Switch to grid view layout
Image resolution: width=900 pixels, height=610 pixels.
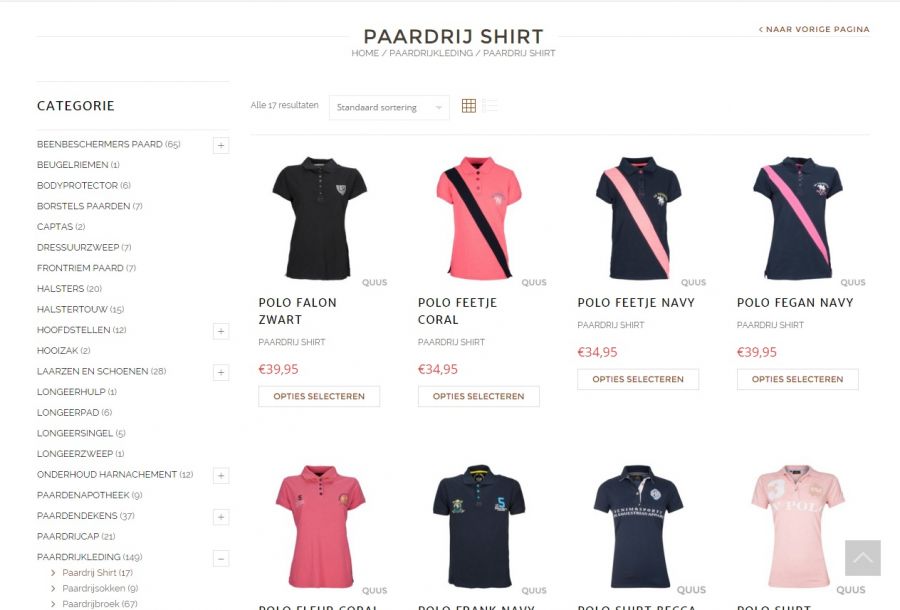(468, 106)
